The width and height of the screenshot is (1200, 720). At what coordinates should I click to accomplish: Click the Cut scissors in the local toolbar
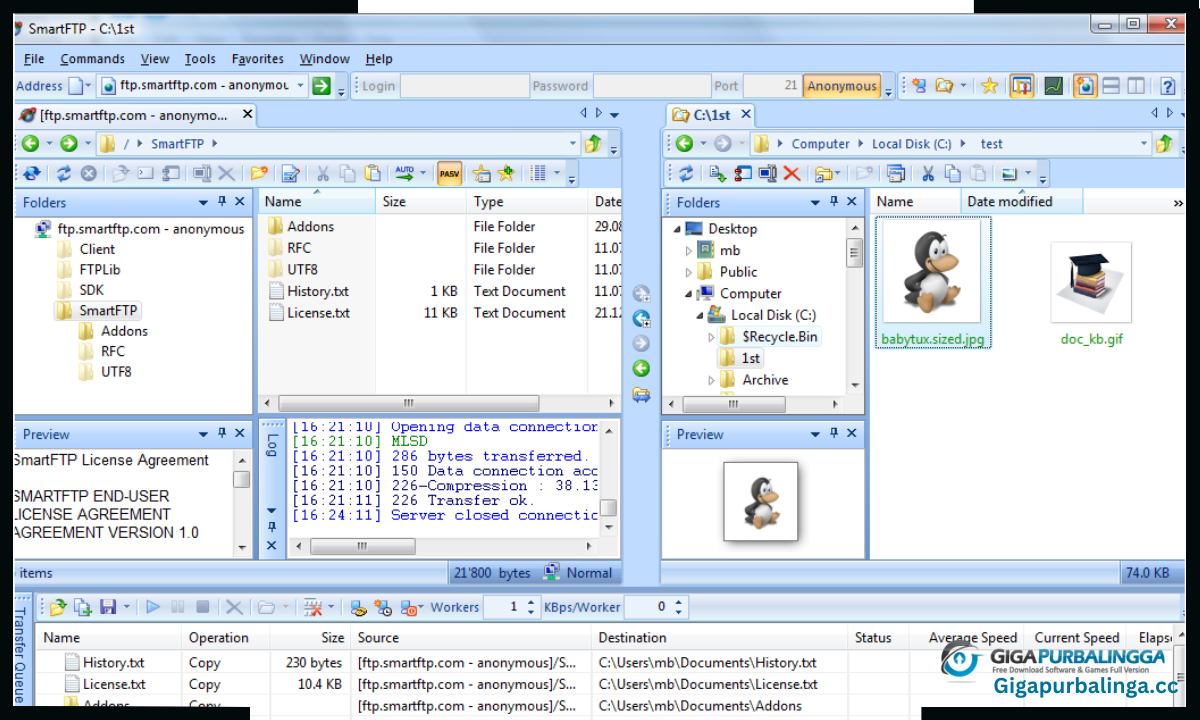coord(927,174)
